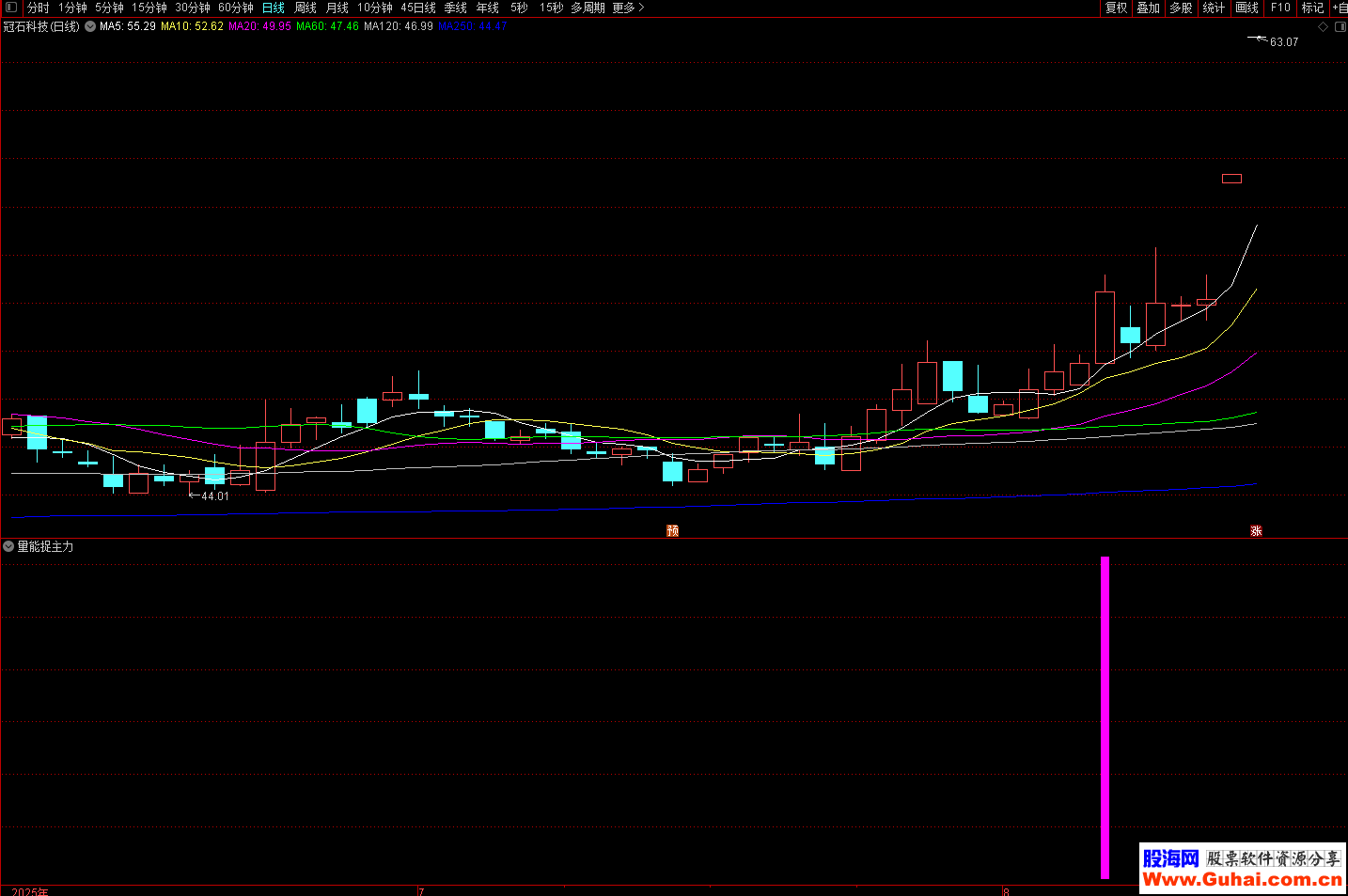Switch to the 周线 weekly tab
This screenshot has height=896, width=1348.
click(306, 8)
